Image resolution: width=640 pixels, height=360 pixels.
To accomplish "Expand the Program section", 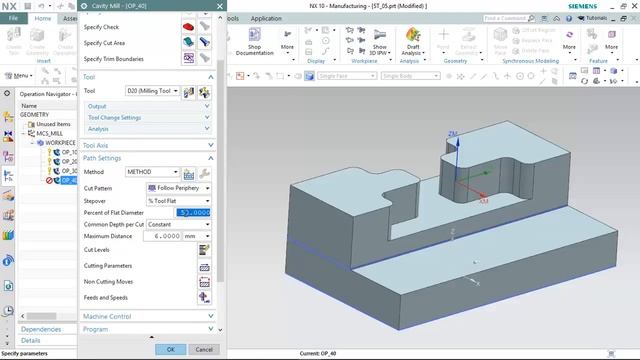I will point(211,329).
